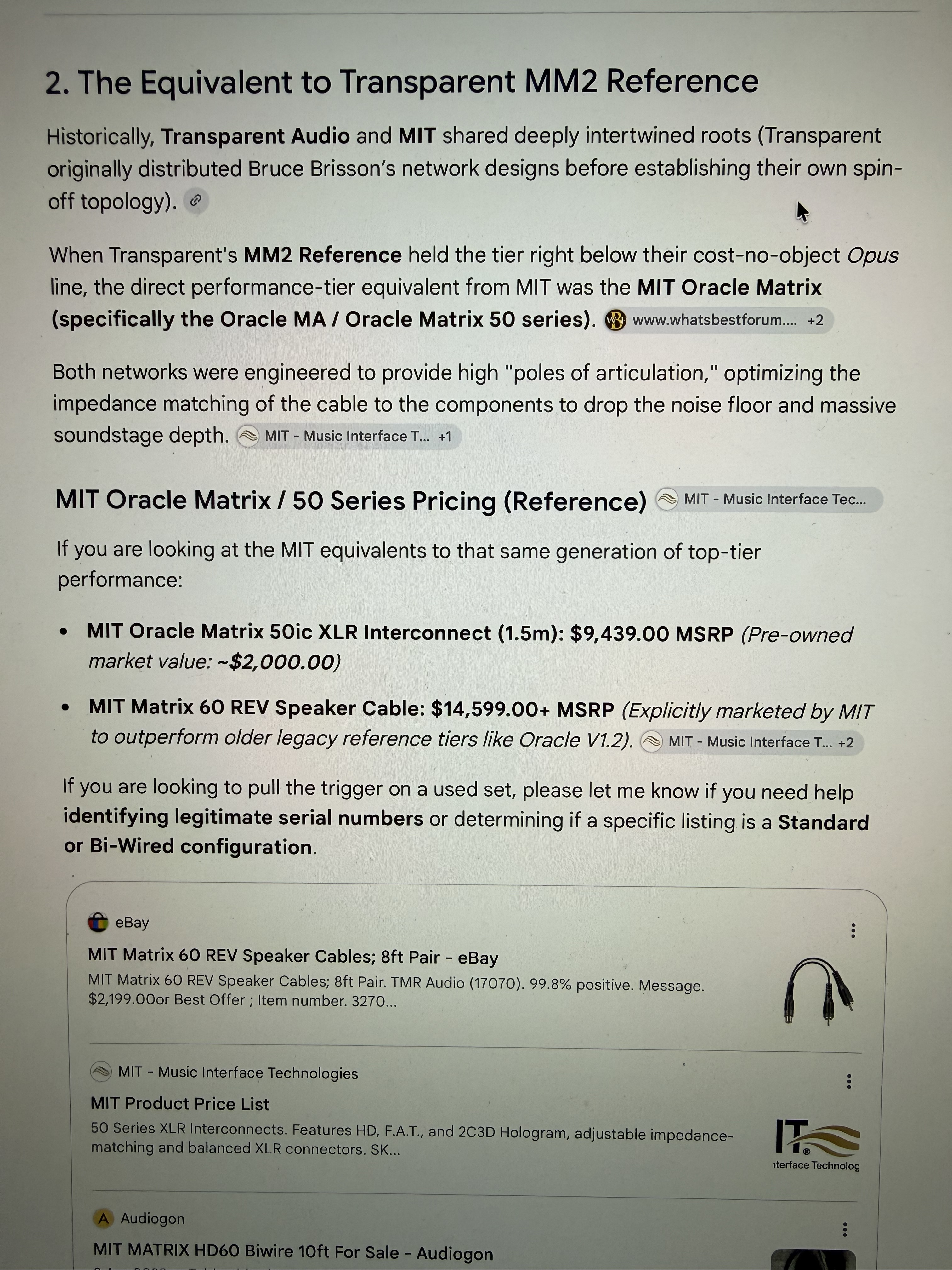
Task: Expand the '+2' count after 'Oracle V1.2'
Action: (x=845, y=742)
